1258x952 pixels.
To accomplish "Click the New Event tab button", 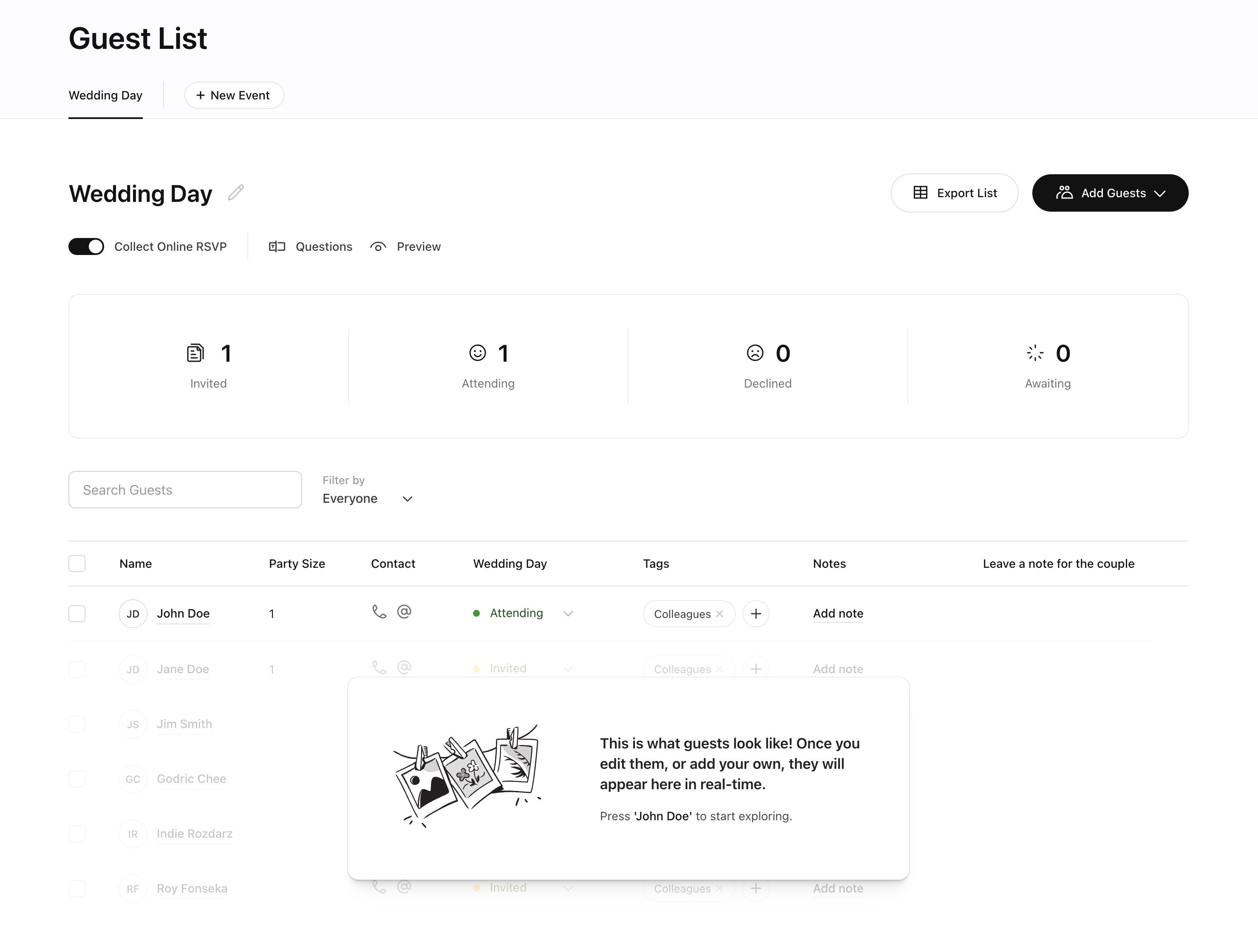I will click(234, 96).
